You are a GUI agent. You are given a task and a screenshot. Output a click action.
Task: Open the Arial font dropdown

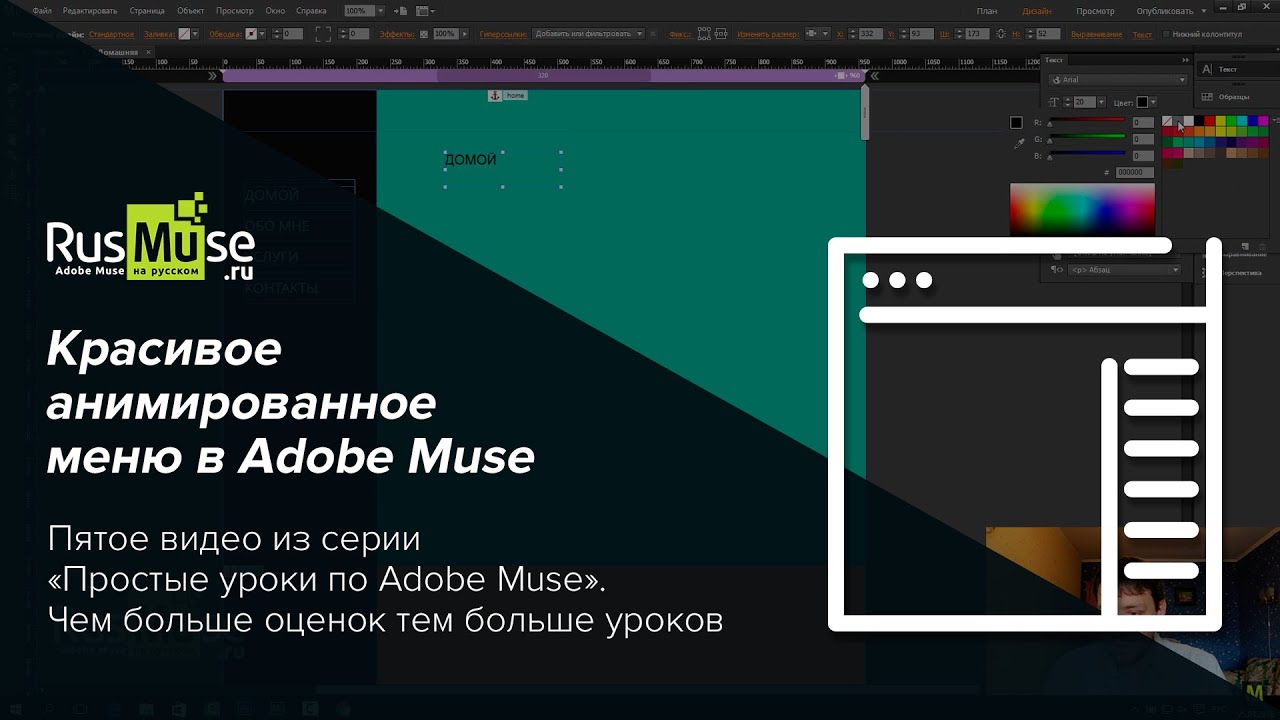(1117, 80)
